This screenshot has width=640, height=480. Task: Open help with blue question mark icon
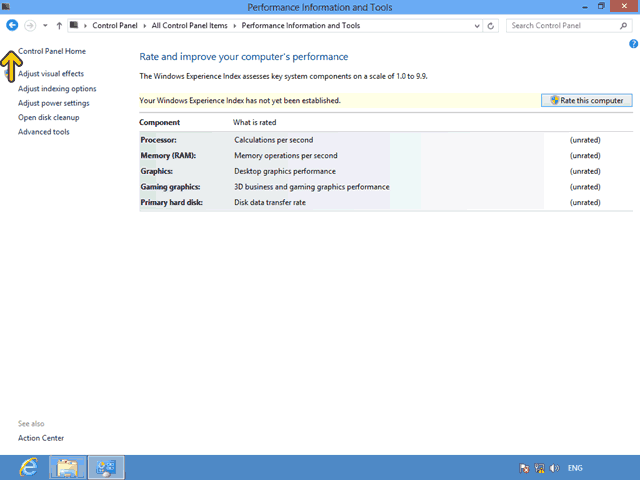(x=633, y=44)
